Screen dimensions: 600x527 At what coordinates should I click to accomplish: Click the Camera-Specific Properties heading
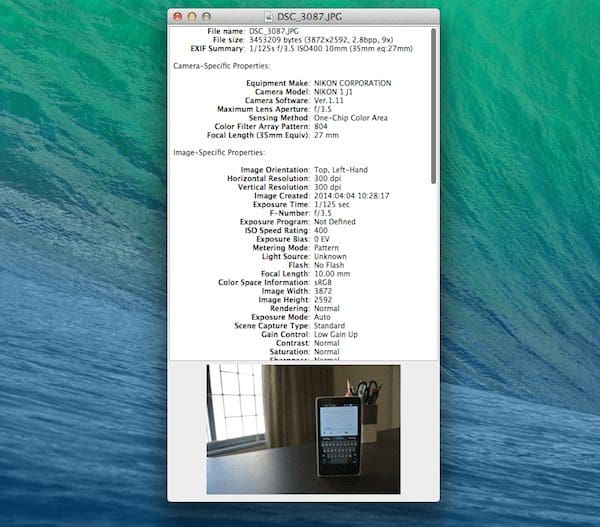coord(222,66)
